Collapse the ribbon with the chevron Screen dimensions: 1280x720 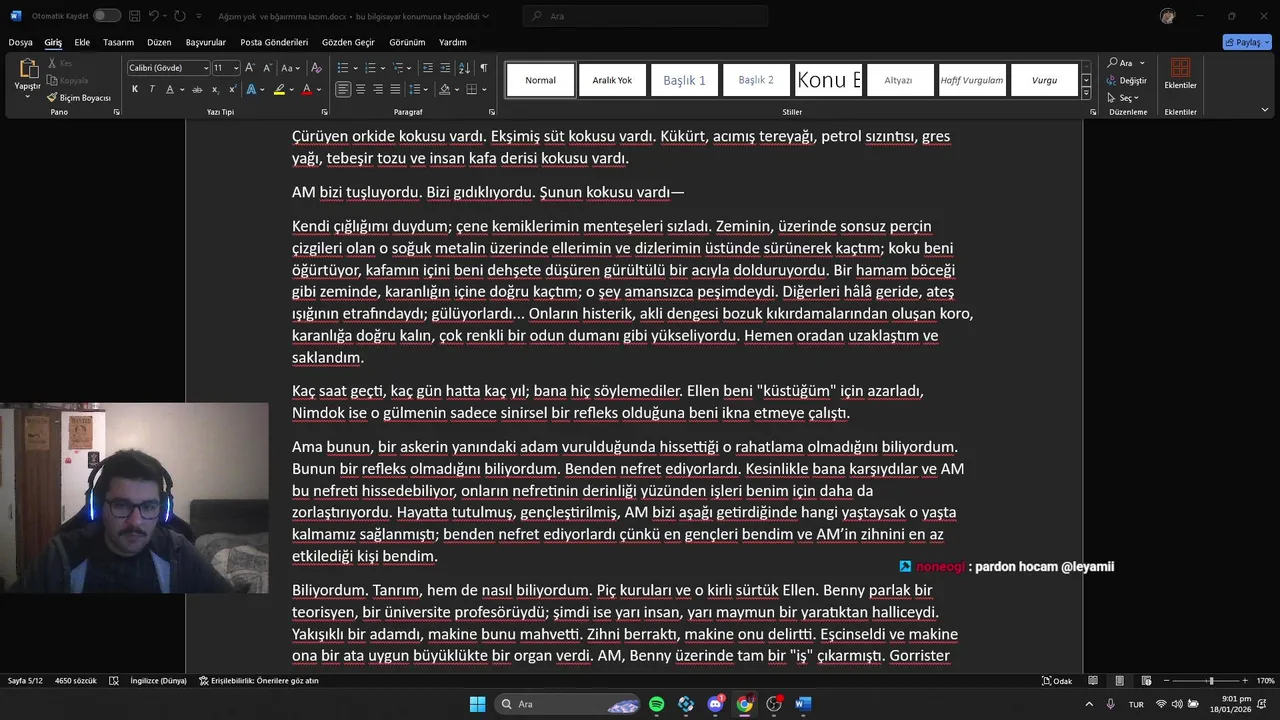coord(1265,110)
